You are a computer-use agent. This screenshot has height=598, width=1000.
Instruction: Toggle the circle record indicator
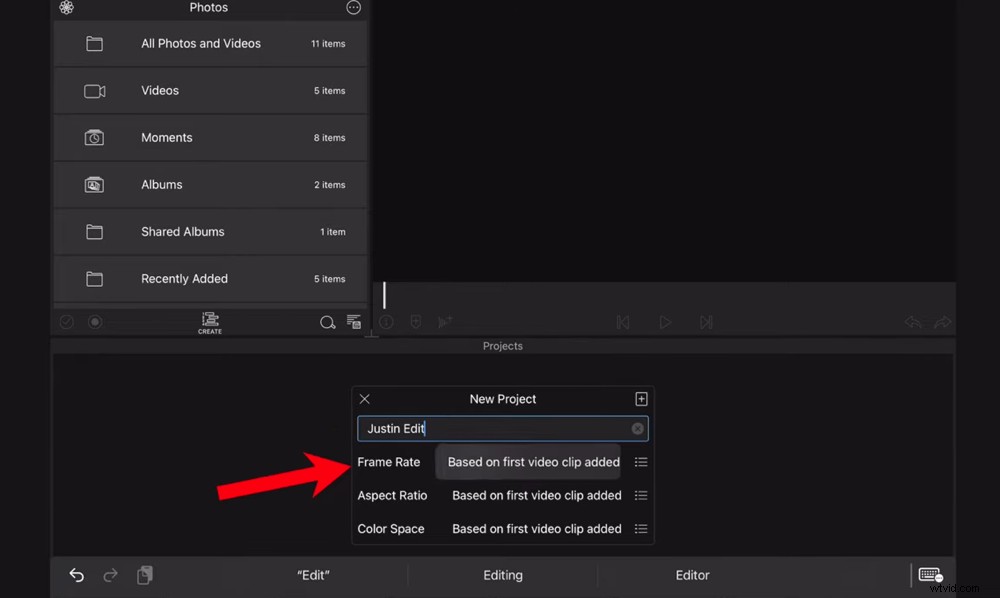[x=95, y=321]
